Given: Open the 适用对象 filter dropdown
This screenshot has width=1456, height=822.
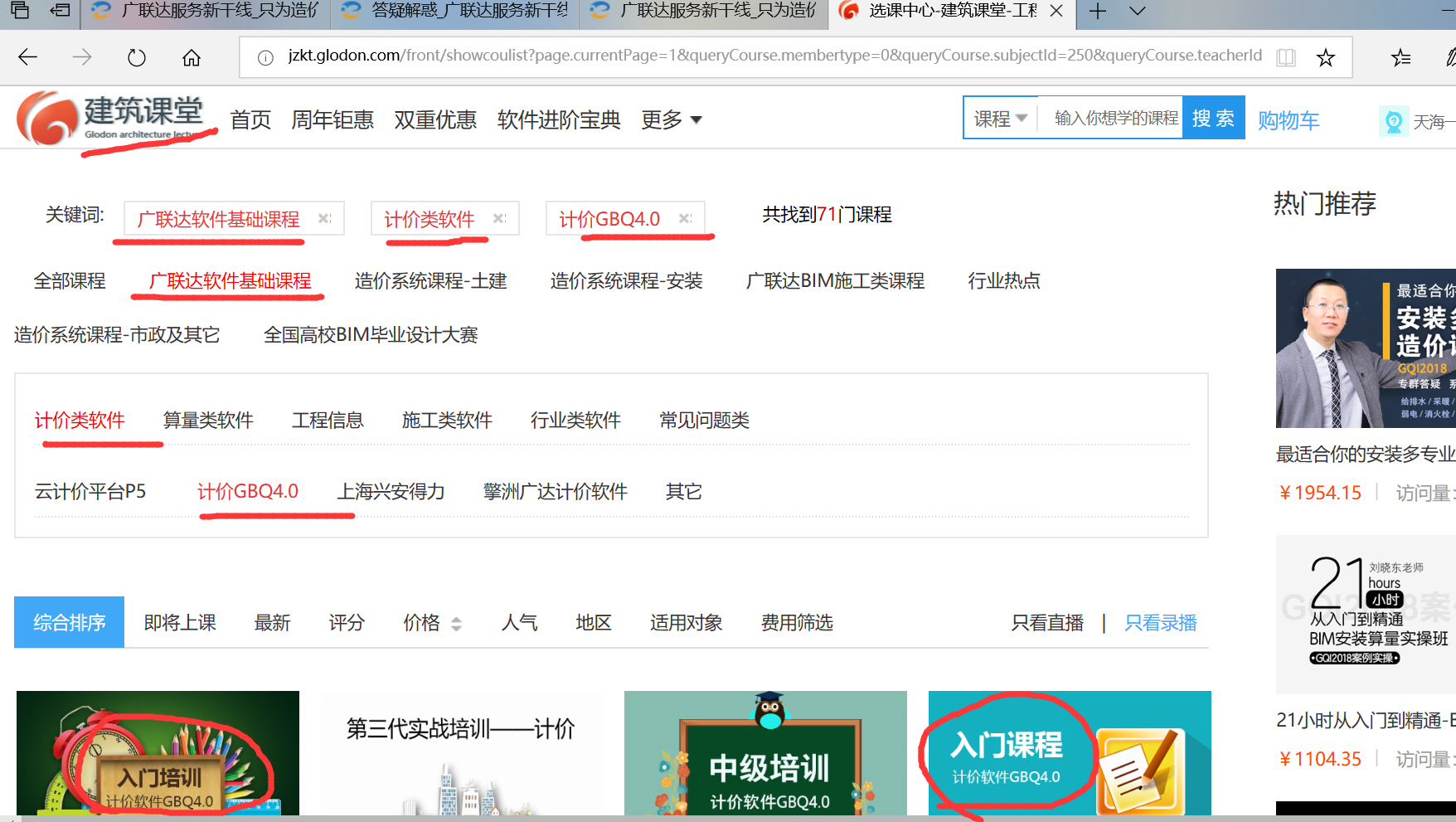Looking at the screenshot, I should pyautogui.click(x=686, y=623).
